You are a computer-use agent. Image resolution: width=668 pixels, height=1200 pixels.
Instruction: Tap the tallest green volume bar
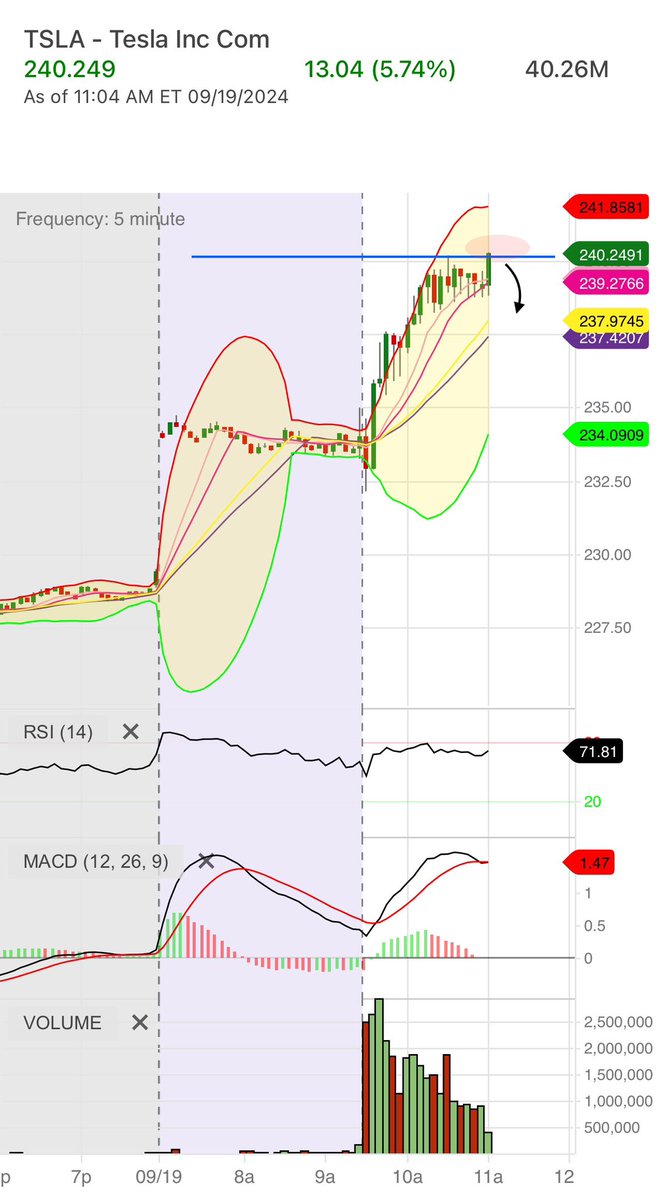(379, 1076)
